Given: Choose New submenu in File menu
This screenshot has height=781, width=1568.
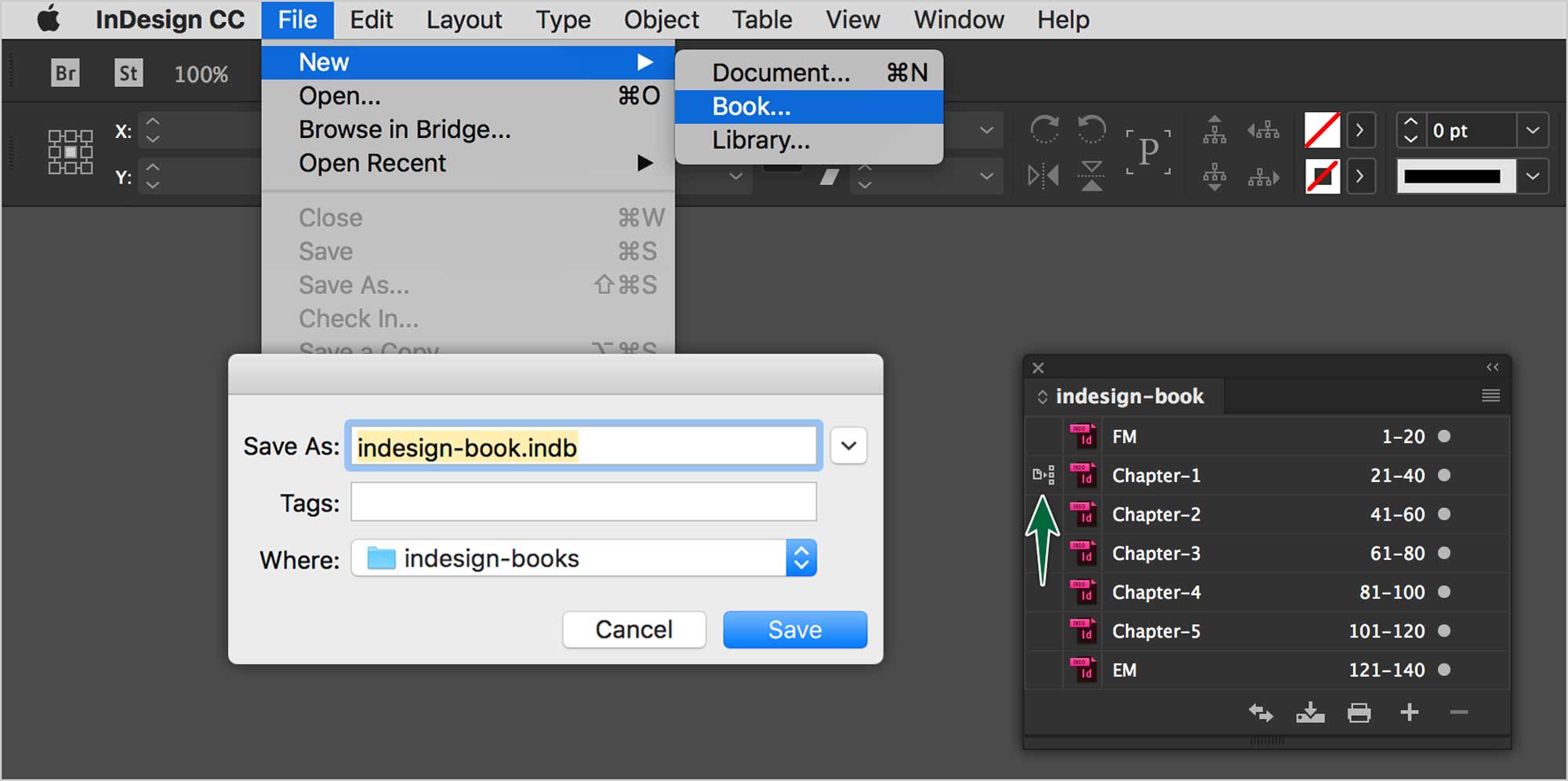Looking at the screenshot, I should tap(468, 62).
